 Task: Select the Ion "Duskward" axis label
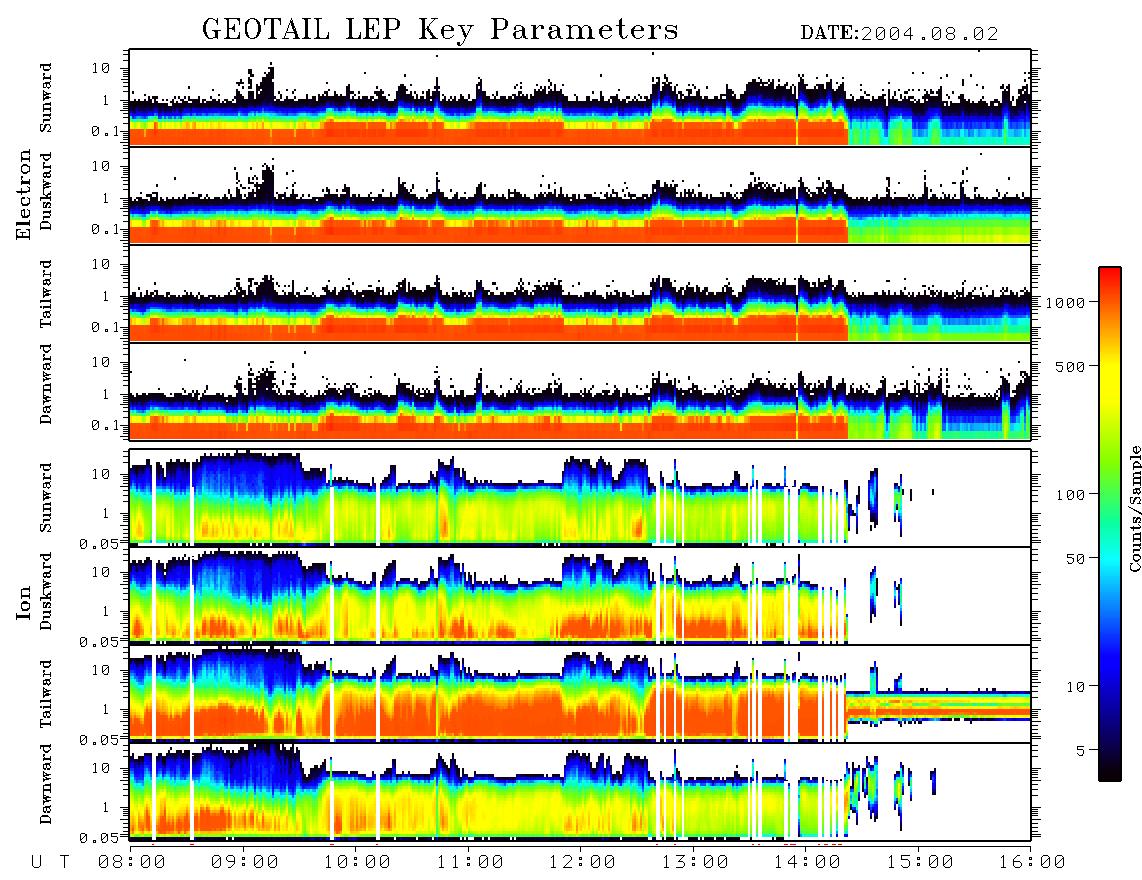pyautogui.click(x=46, y=591)
